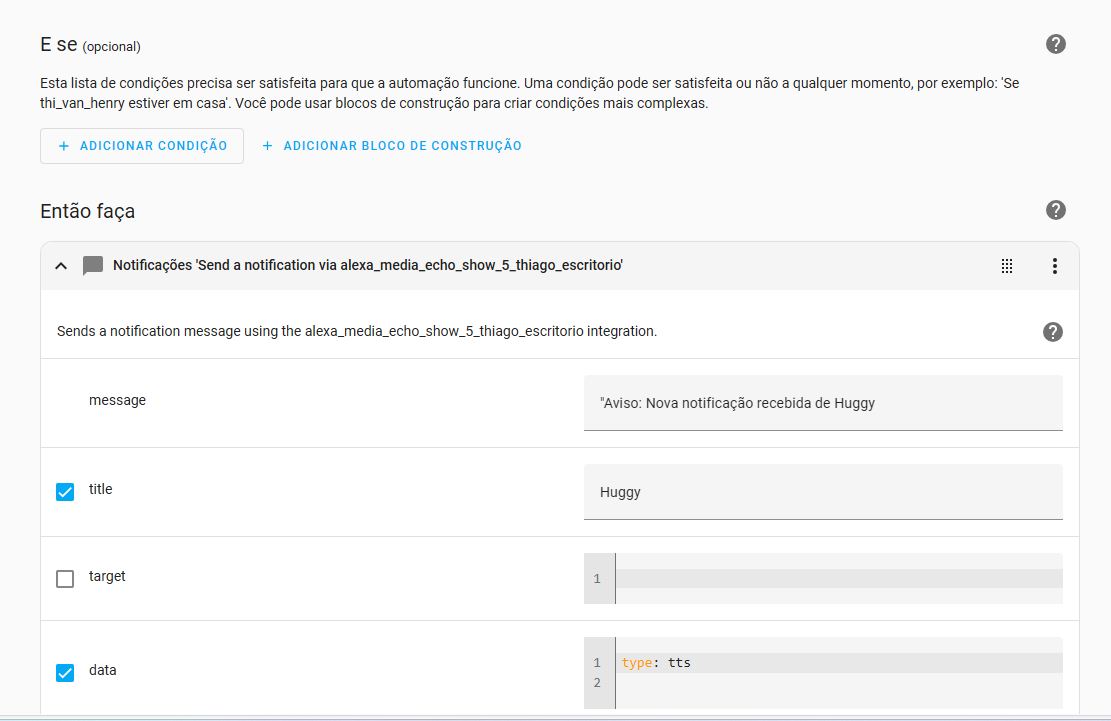Click the 'title' field label
This screenshot has height=721, width=1111.
click(x=100, y=489)
